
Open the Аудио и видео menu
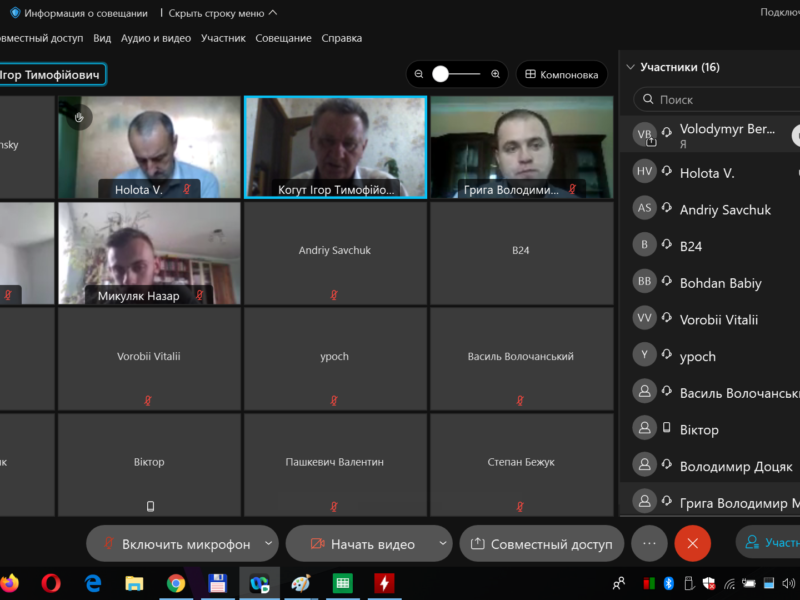(x=156, y=38)
